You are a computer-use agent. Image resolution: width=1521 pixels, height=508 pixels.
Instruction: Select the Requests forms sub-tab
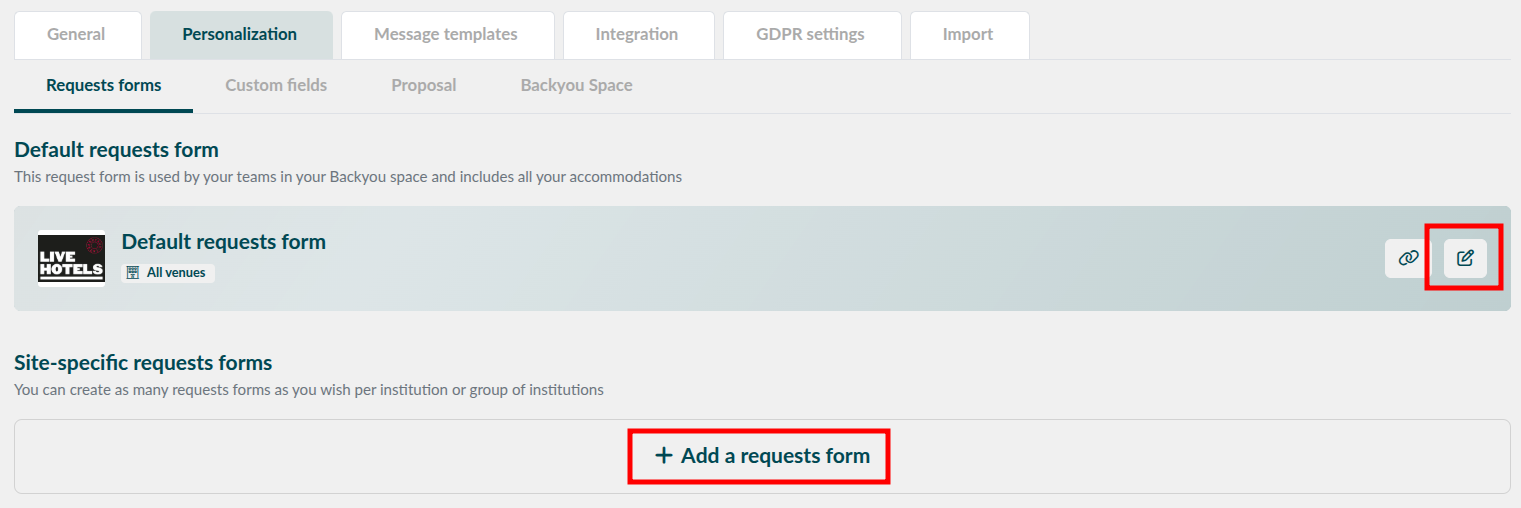coord(104,85)
